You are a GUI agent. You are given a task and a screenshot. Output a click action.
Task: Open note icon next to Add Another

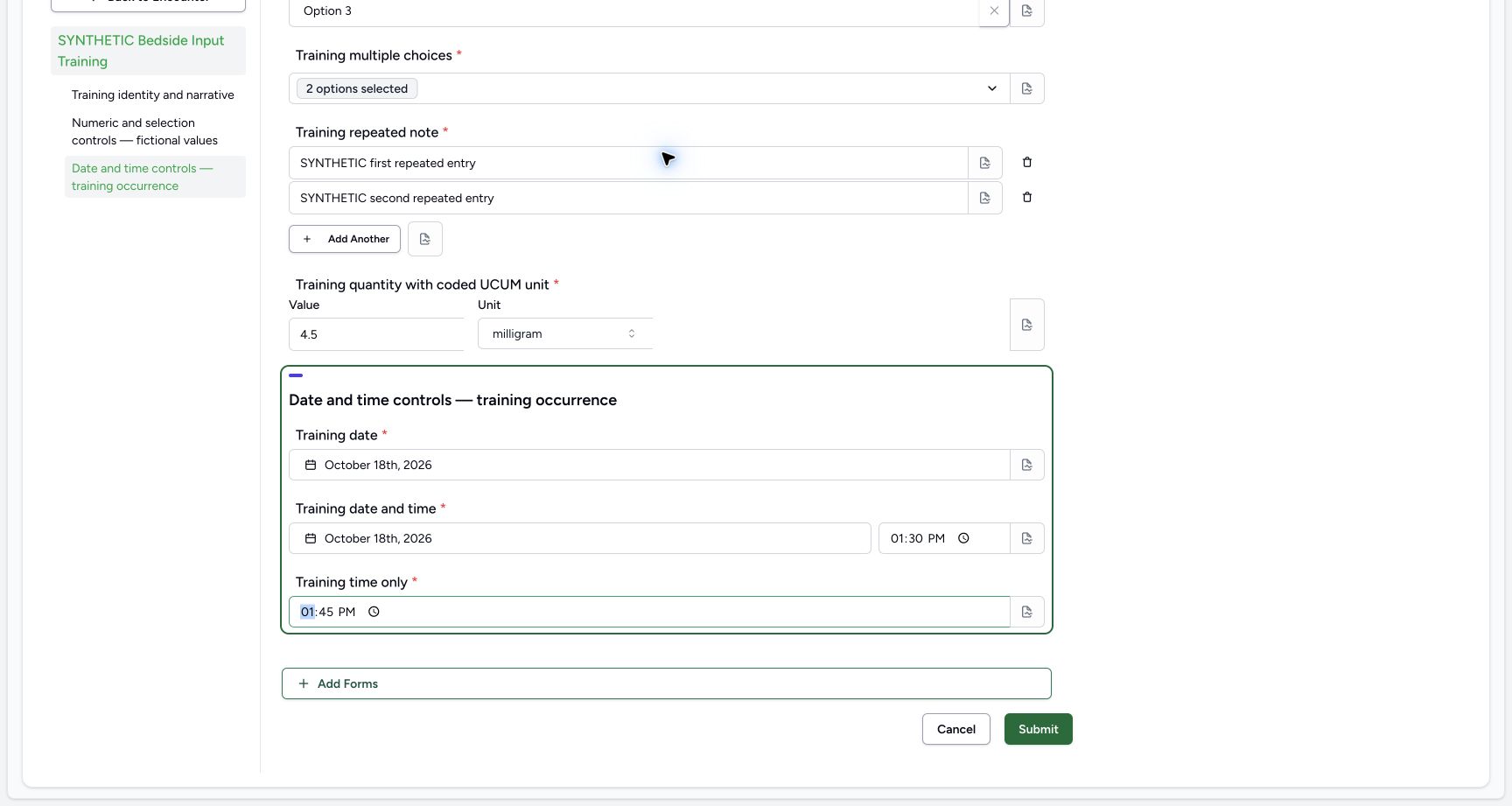pos(425,239)
